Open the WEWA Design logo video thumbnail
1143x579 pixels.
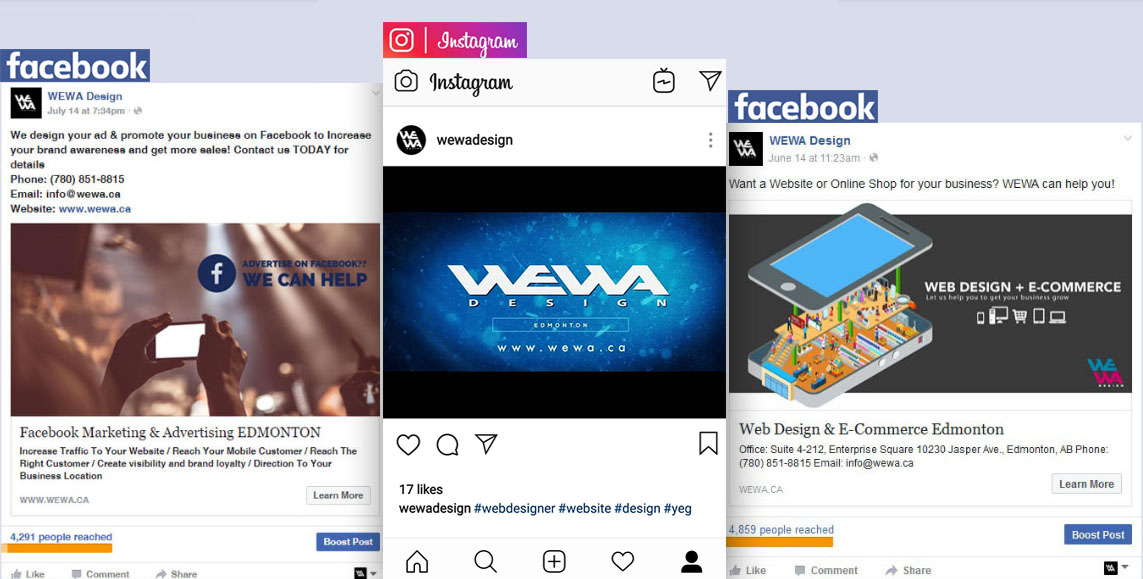point(554,292)
